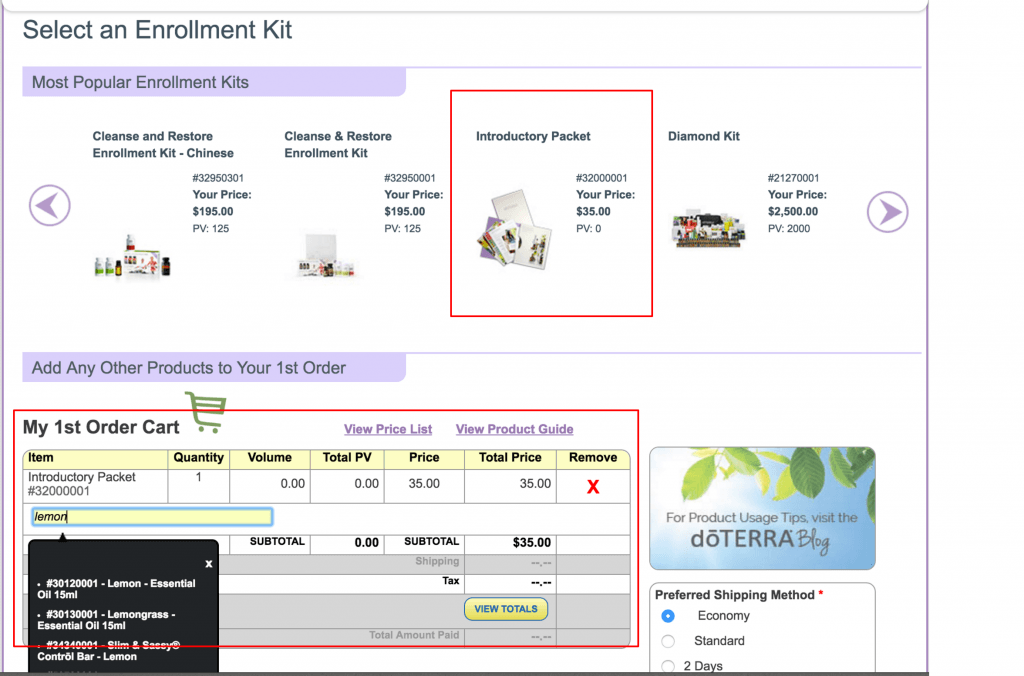This screenshot has height=676, width=1024.
Task: Click PV: 2000 text
Action: coord(788,229)
